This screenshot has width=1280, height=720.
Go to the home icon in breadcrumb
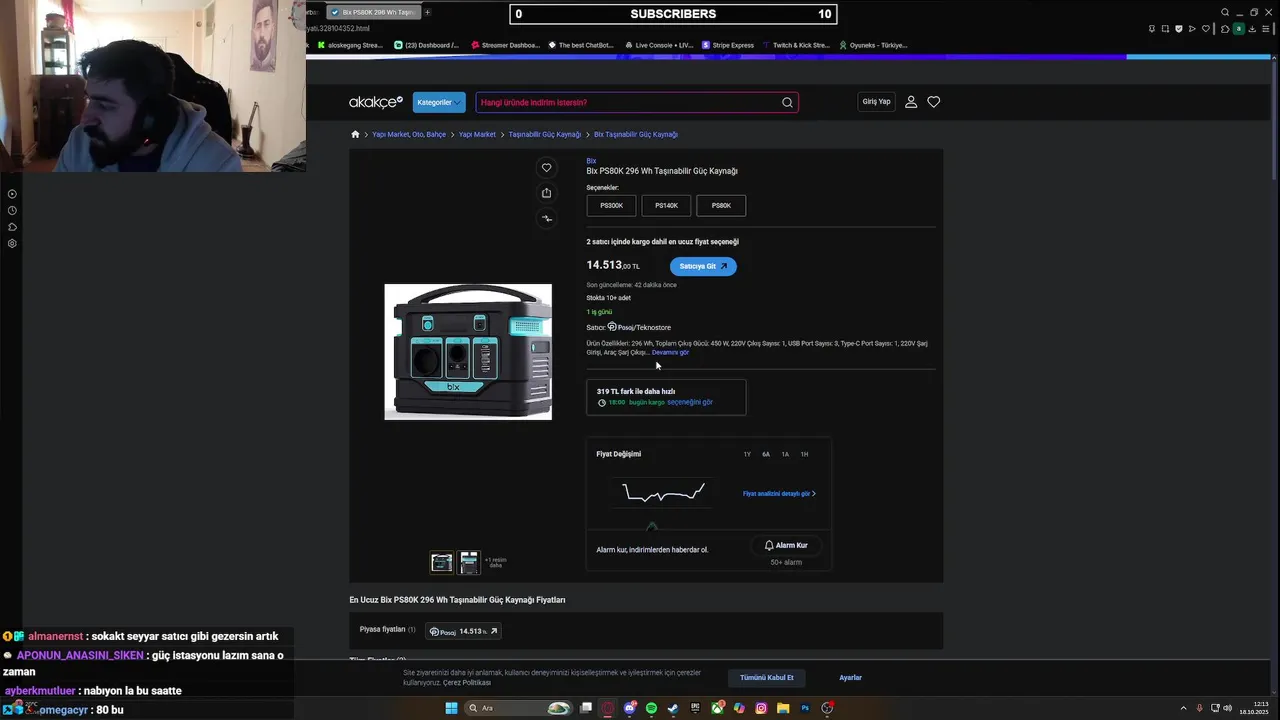coord(355,134)
